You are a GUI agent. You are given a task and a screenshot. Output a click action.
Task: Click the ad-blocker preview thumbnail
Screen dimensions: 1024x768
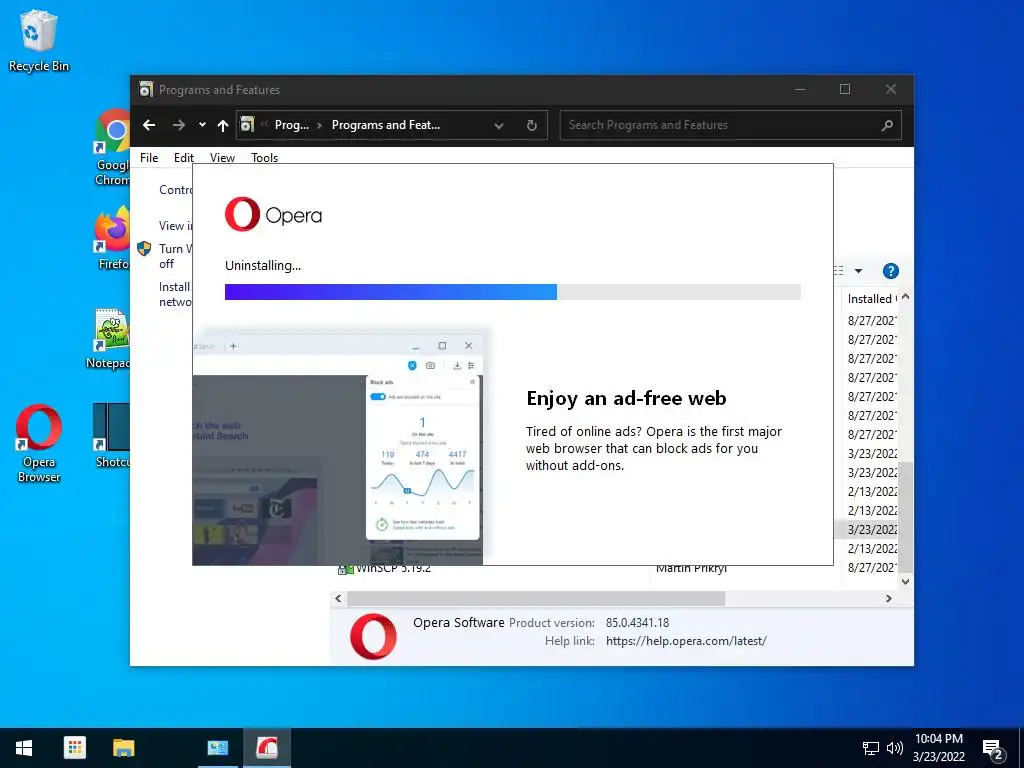(x=338, y=447)
